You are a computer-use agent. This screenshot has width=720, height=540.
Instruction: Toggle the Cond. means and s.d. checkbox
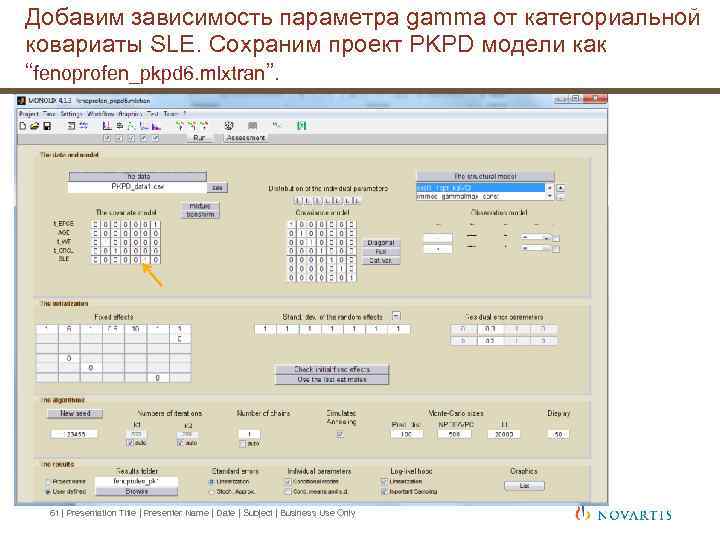tap(288, 492)
